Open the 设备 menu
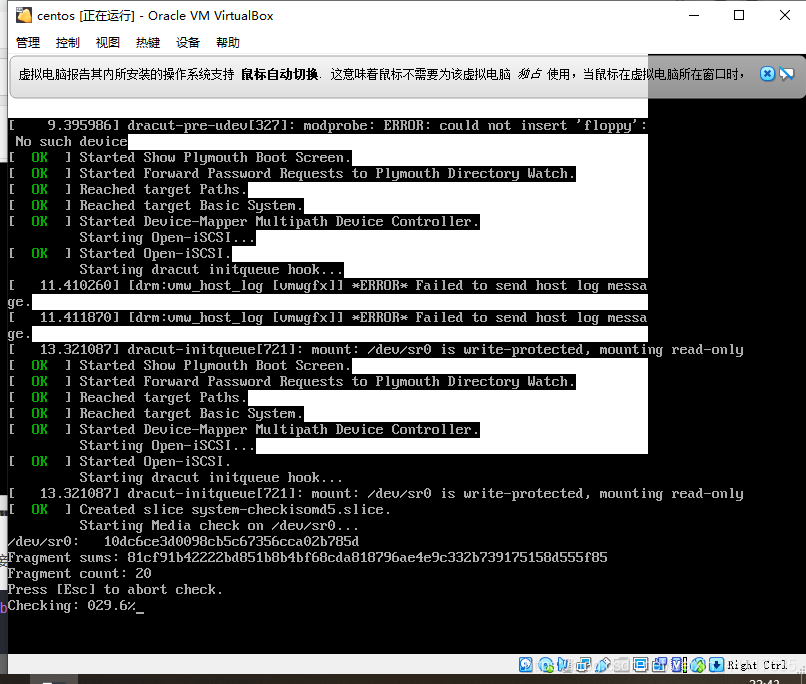The height and width of the screenshot is (684, 806). pyautogui.click(x=188, y=43)
